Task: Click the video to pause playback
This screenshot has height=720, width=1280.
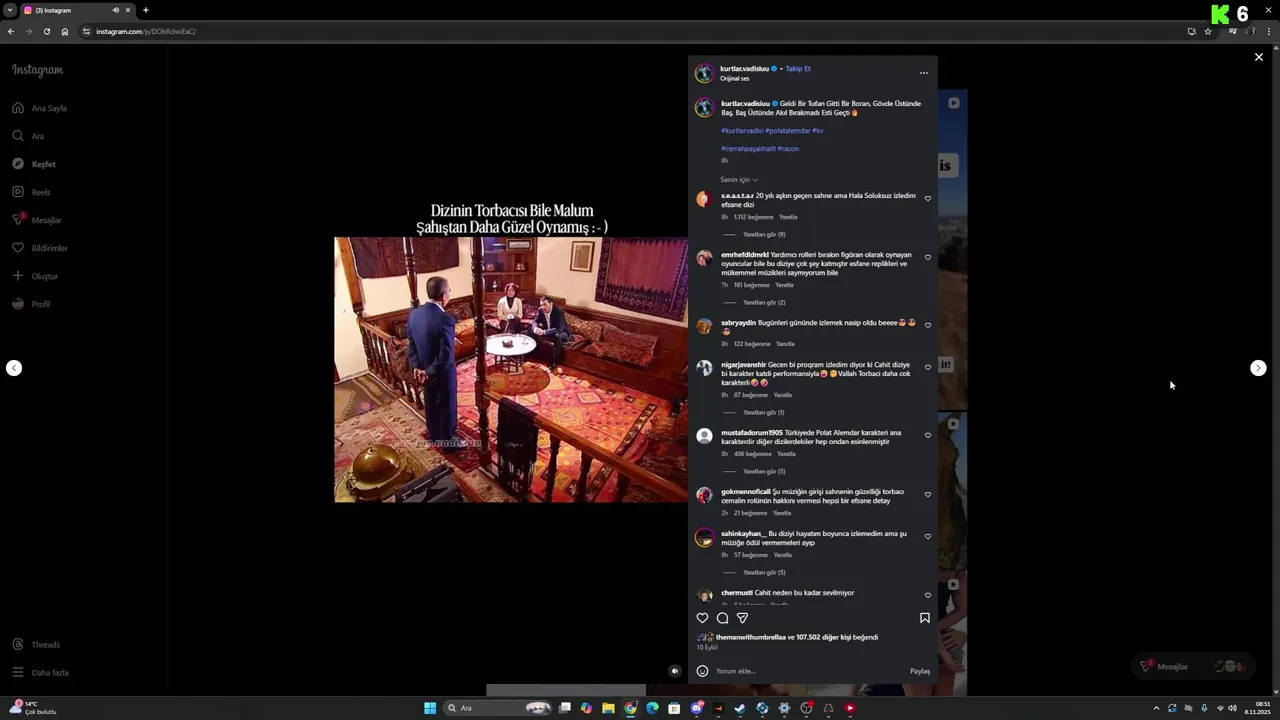Action: coord(511,369)
